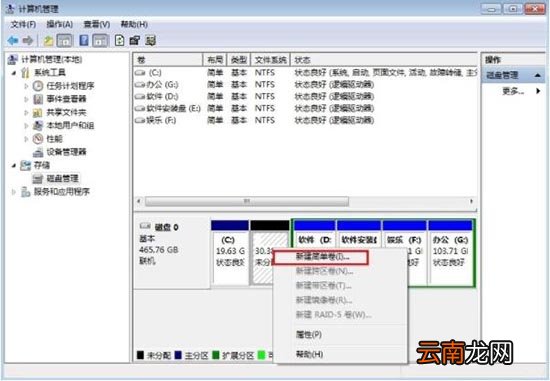Click the drive icon of the 办公 (G:) row
Viewport: 550px width, 381px height.
pos(140,85)
